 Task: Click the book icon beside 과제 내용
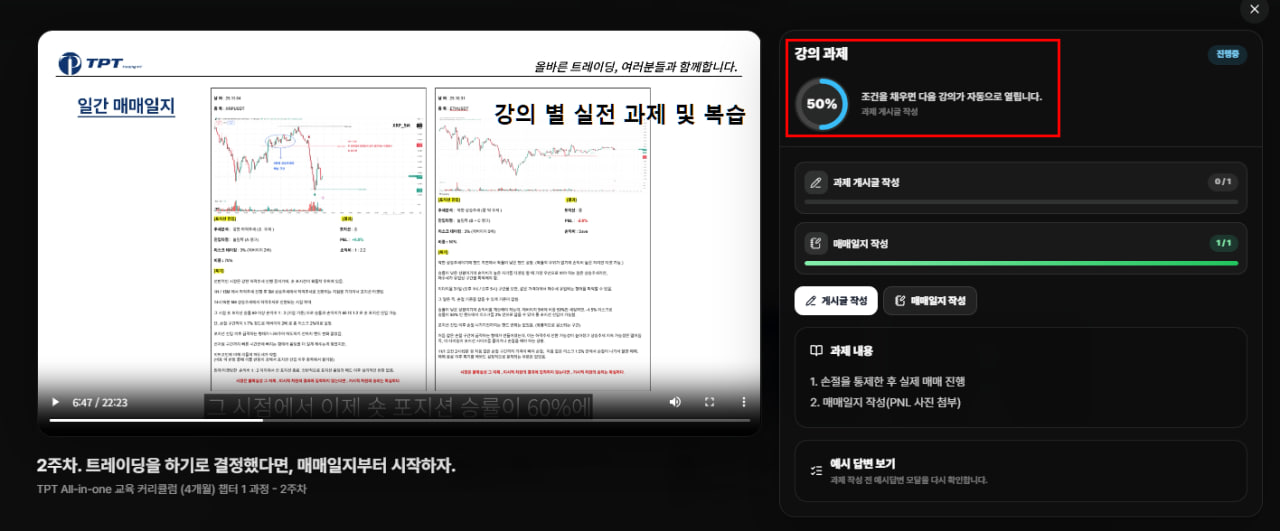coord(816,351)
